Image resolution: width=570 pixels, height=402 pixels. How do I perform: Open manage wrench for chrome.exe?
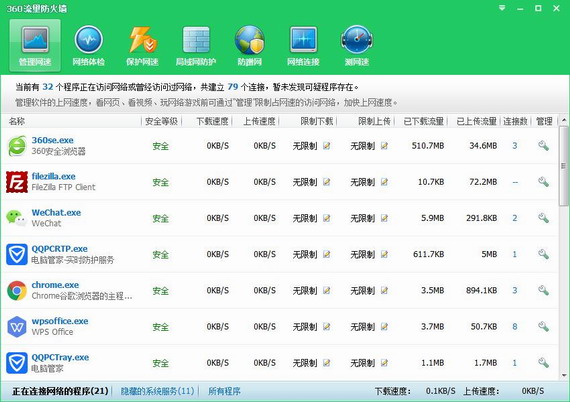click(x=543, y=290)
